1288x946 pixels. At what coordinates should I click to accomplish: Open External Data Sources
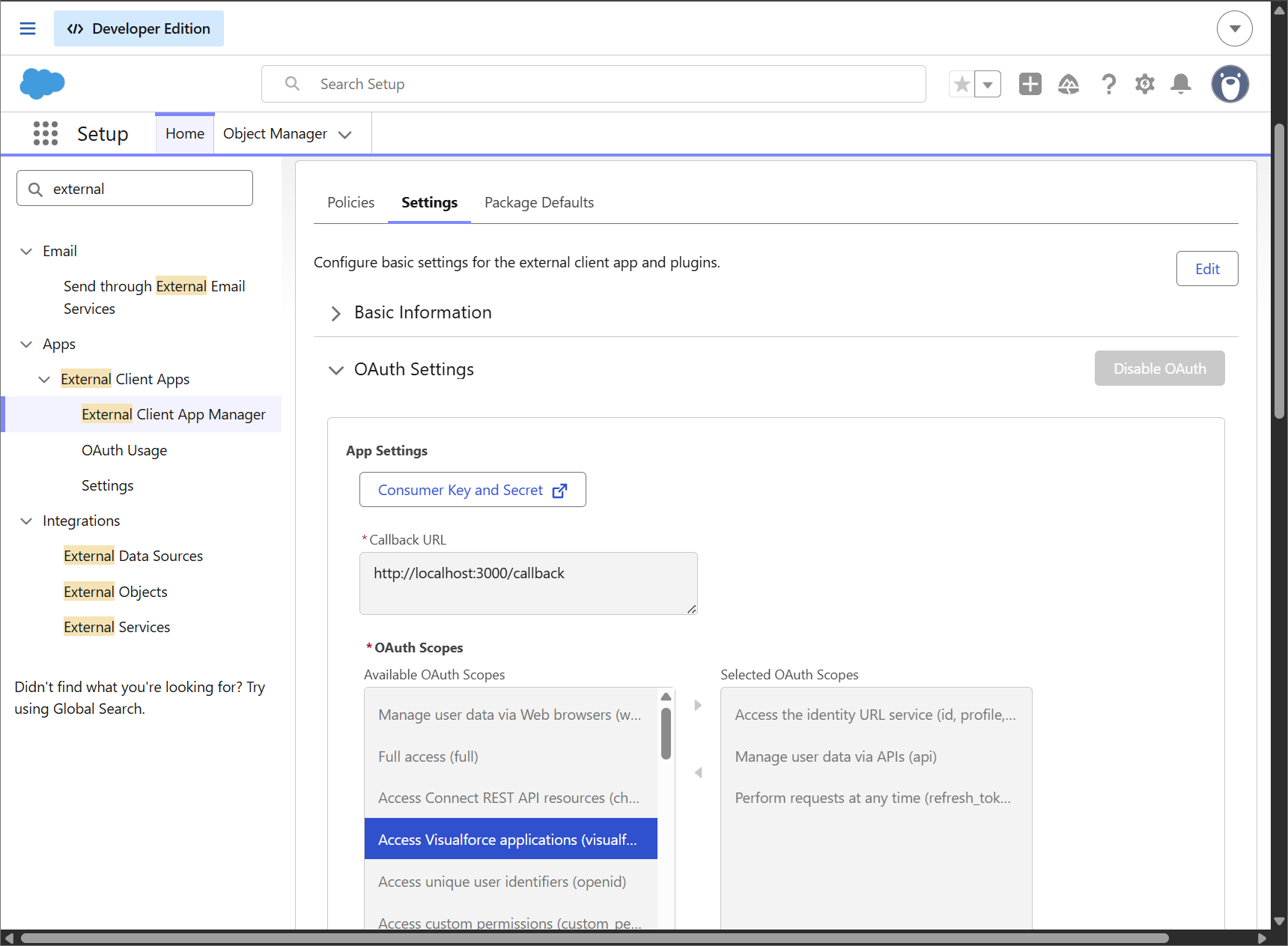(133, 556)
